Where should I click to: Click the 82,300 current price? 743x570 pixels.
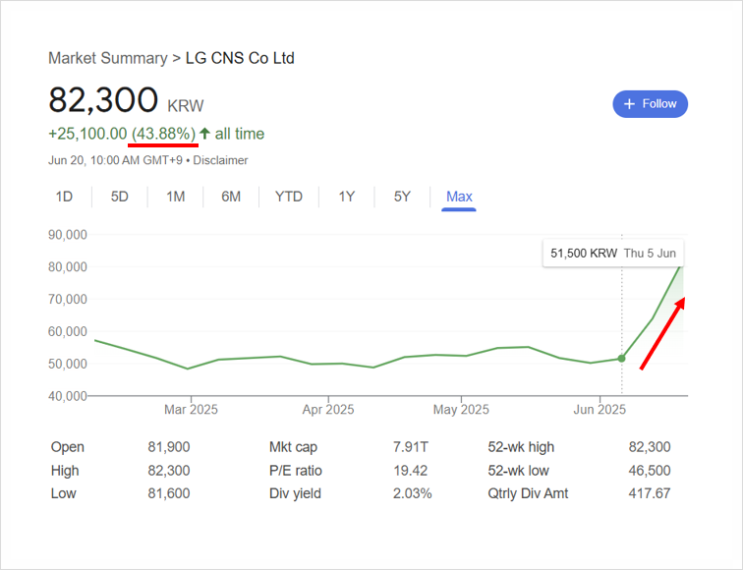pyautogui.click(x=103, y=100)
